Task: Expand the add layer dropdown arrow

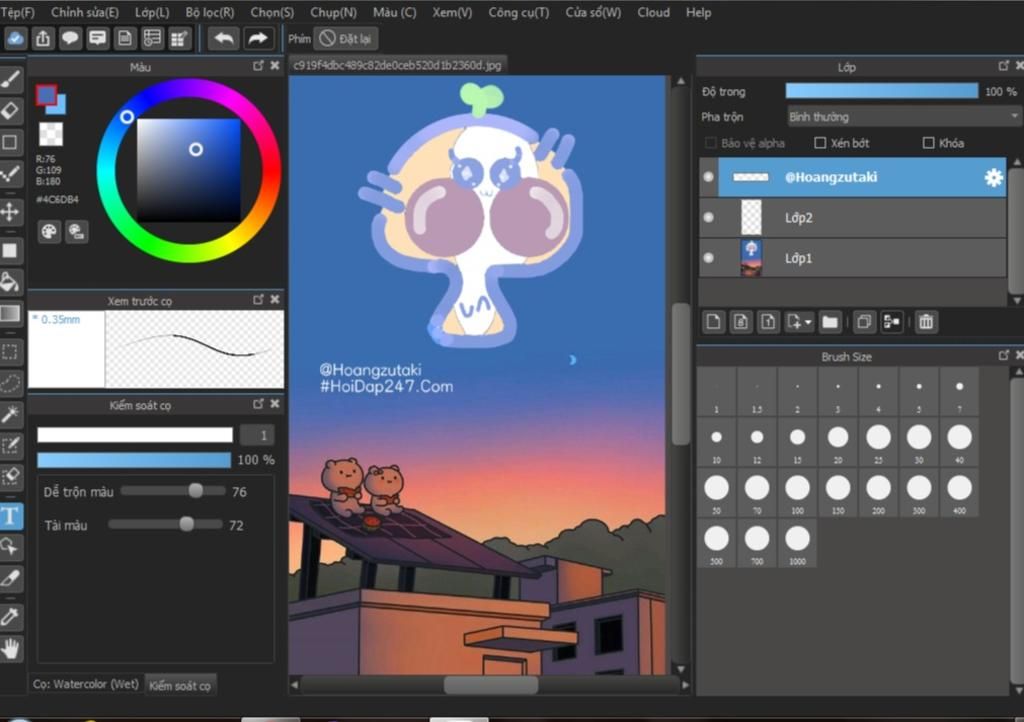Action: tap(808, 322)
